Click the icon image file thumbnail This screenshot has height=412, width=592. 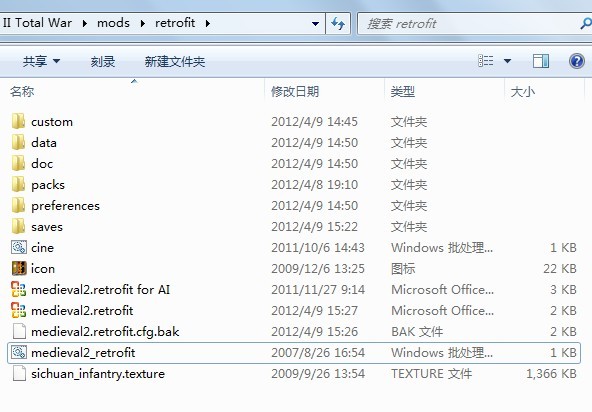tap(18, 268)
